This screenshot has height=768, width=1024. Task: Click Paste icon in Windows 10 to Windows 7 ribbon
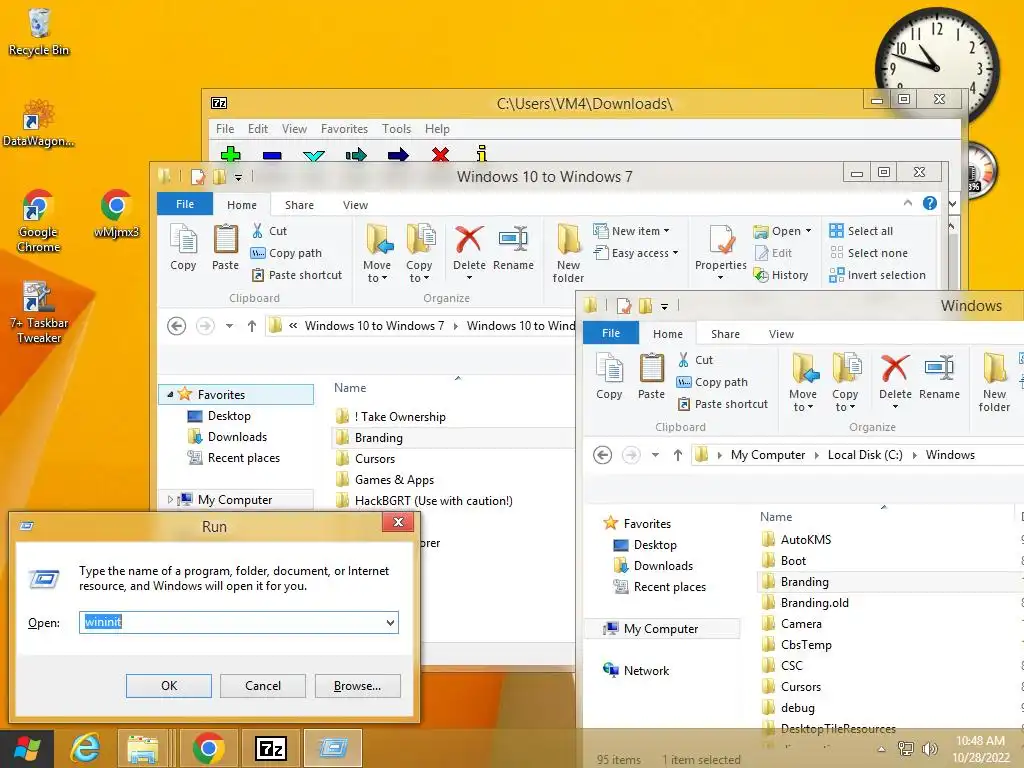tap(225, 247)
